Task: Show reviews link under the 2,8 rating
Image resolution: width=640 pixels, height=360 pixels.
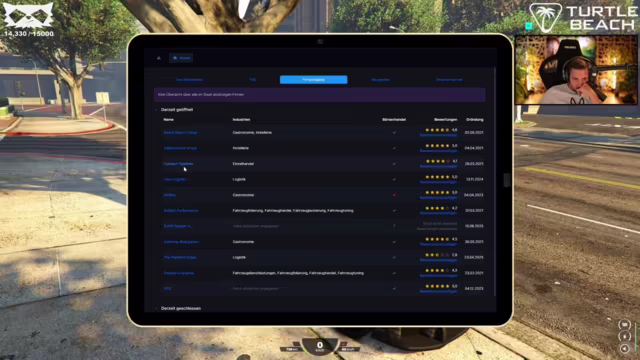Action: pyautogui.click(x=438, y=260)
